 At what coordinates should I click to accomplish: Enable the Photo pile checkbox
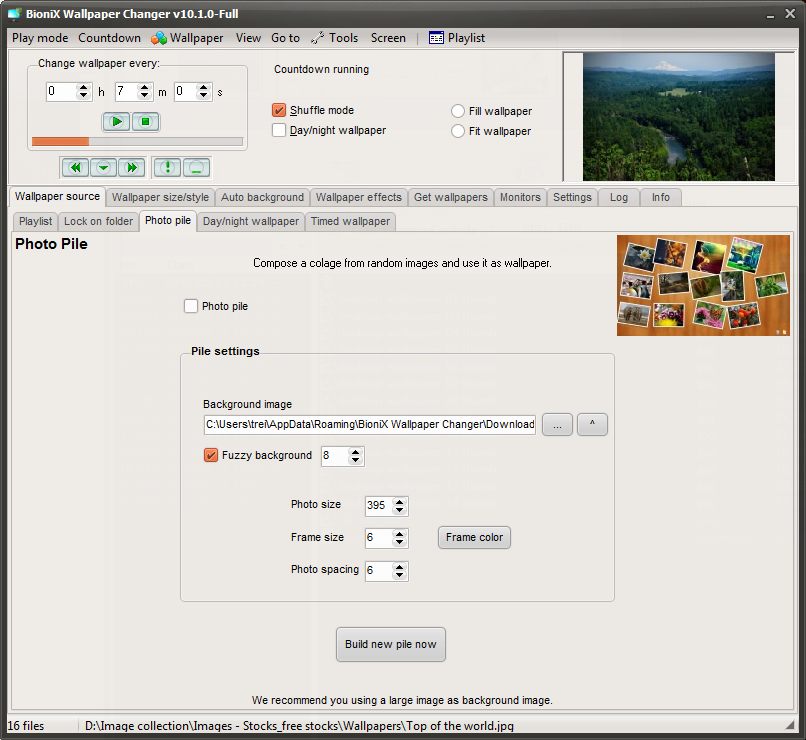tap(191, 306)
